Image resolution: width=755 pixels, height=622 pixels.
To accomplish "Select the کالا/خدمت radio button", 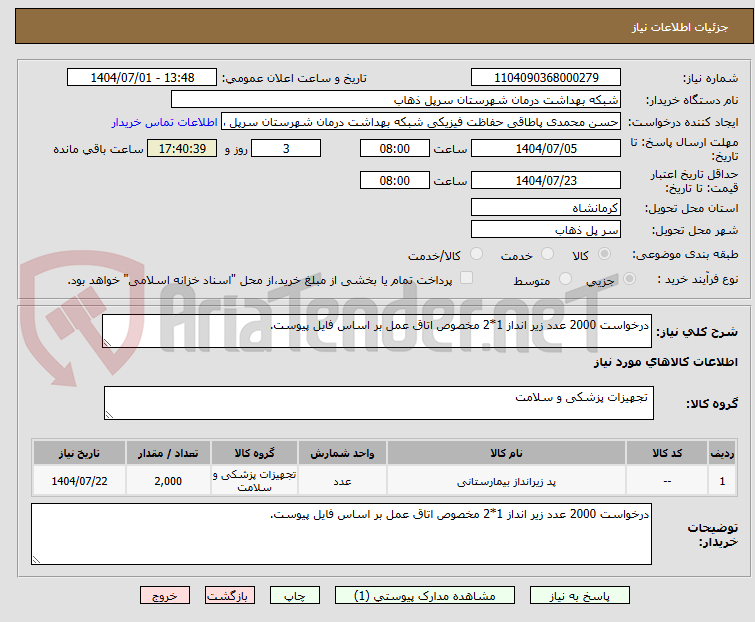I will 476,254.
